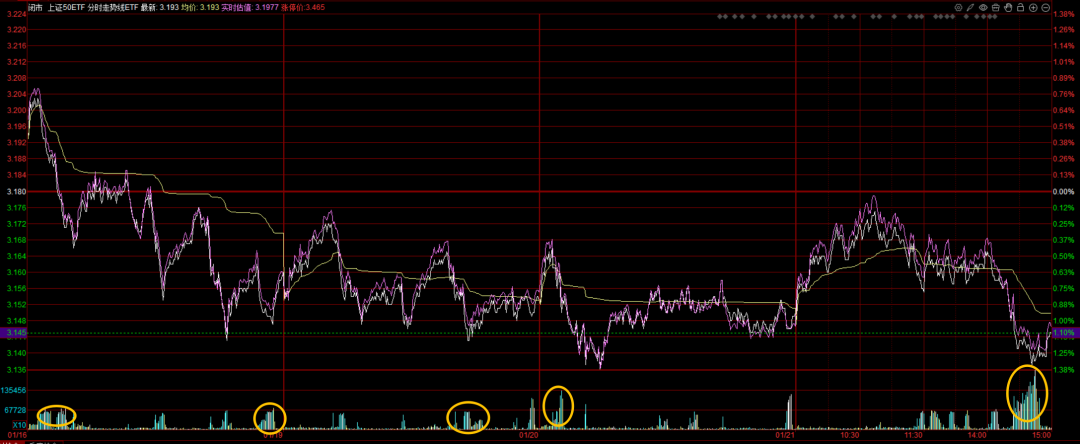The height and width of the screenshot is (444, 1080).
Task: Click the first diamond info marker
Action: (720, 17)
